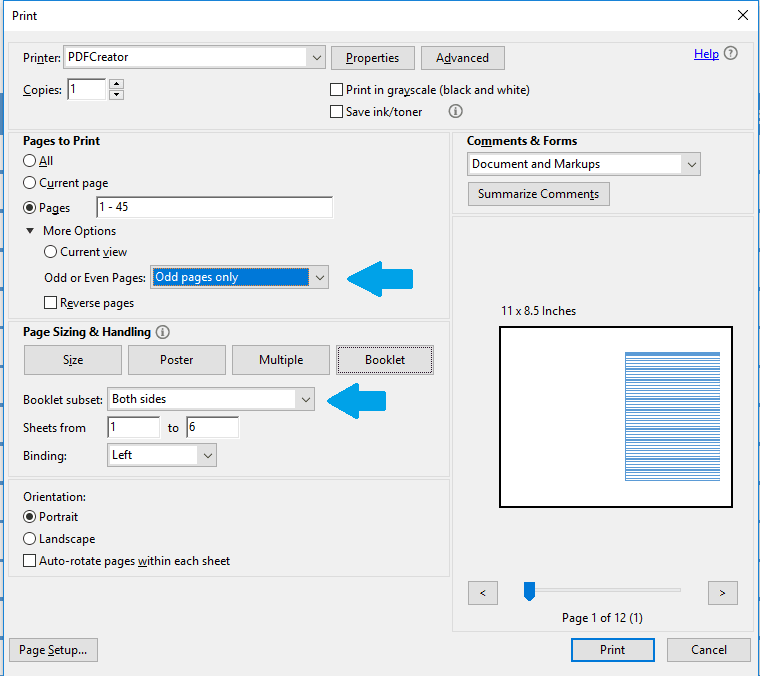Open the Odd or Even Pages dropdown
Viewport: 760px width, 676px height.
[239, 277]
